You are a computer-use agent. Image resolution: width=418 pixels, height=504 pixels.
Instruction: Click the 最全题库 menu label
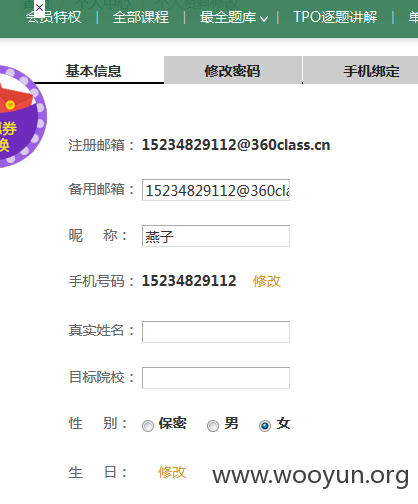228,17
